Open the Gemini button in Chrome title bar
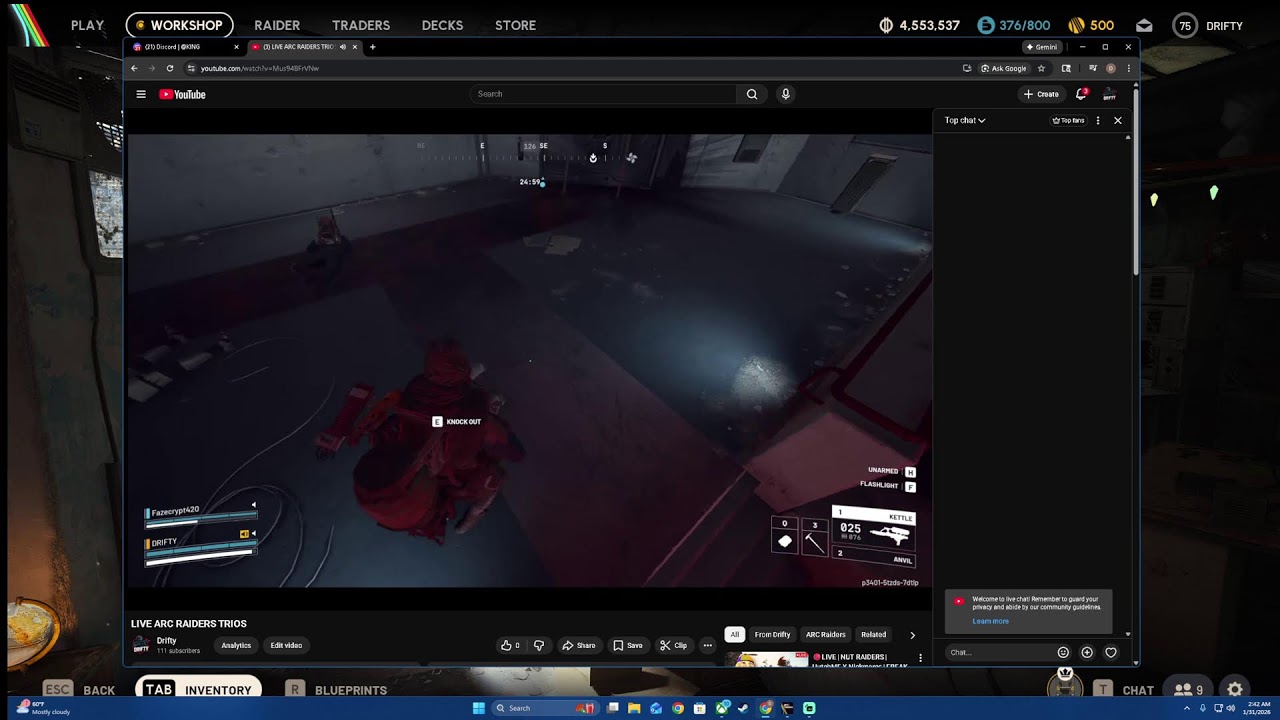 coord(1042,47)
